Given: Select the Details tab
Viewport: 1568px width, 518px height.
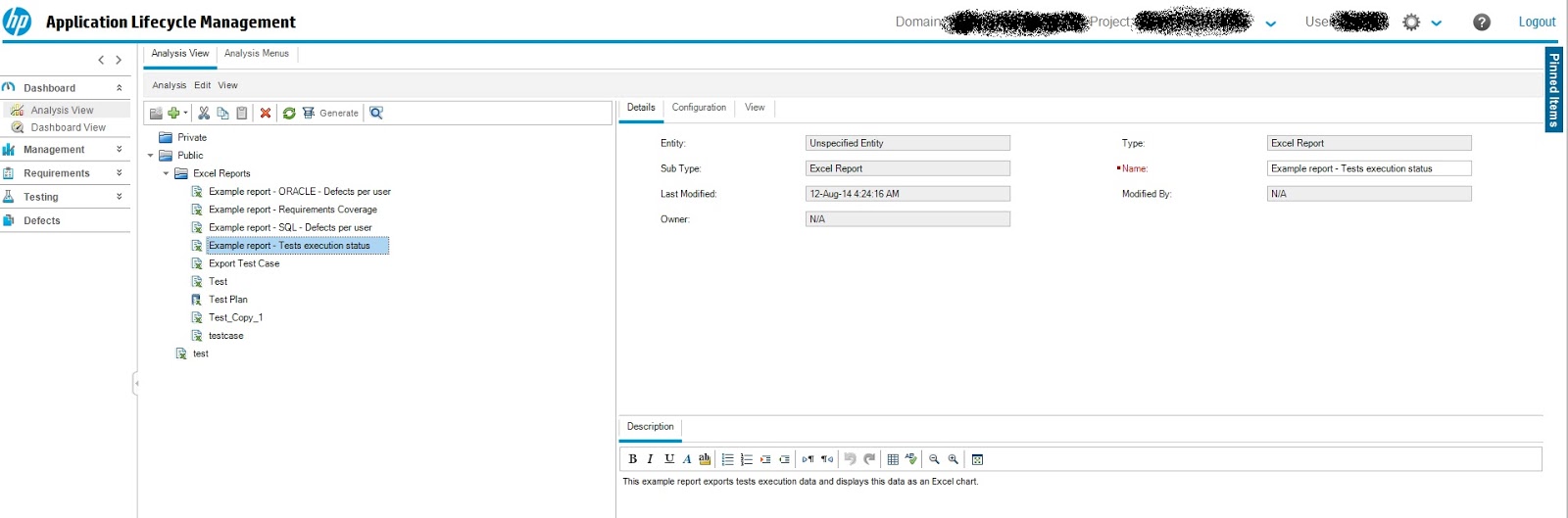Looking at the screenshot, I should [x=641, y=108].
